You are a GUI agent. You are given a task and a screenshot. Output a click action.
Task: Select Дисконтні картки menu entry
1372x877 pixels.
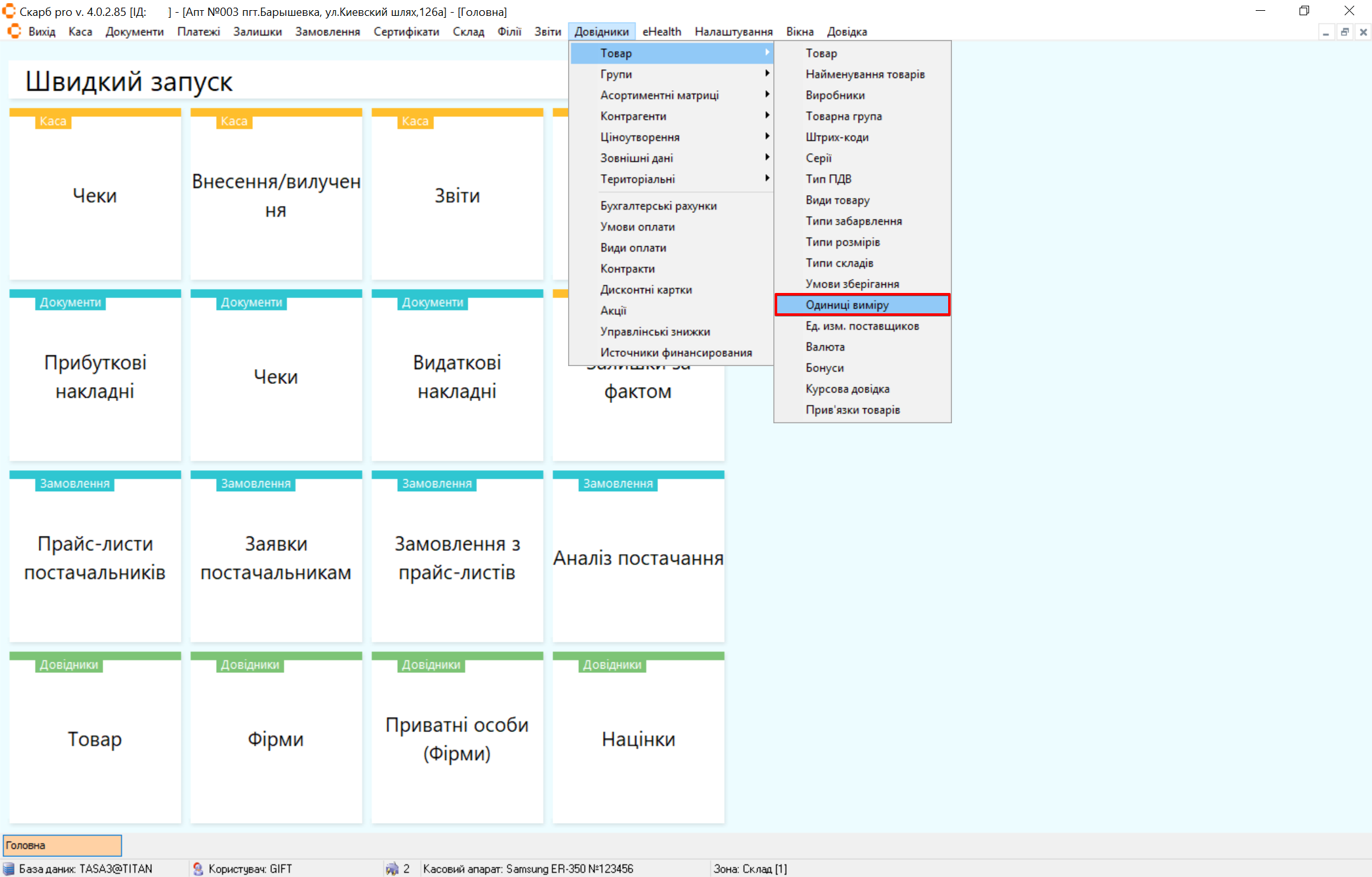(x=646, y=290)
